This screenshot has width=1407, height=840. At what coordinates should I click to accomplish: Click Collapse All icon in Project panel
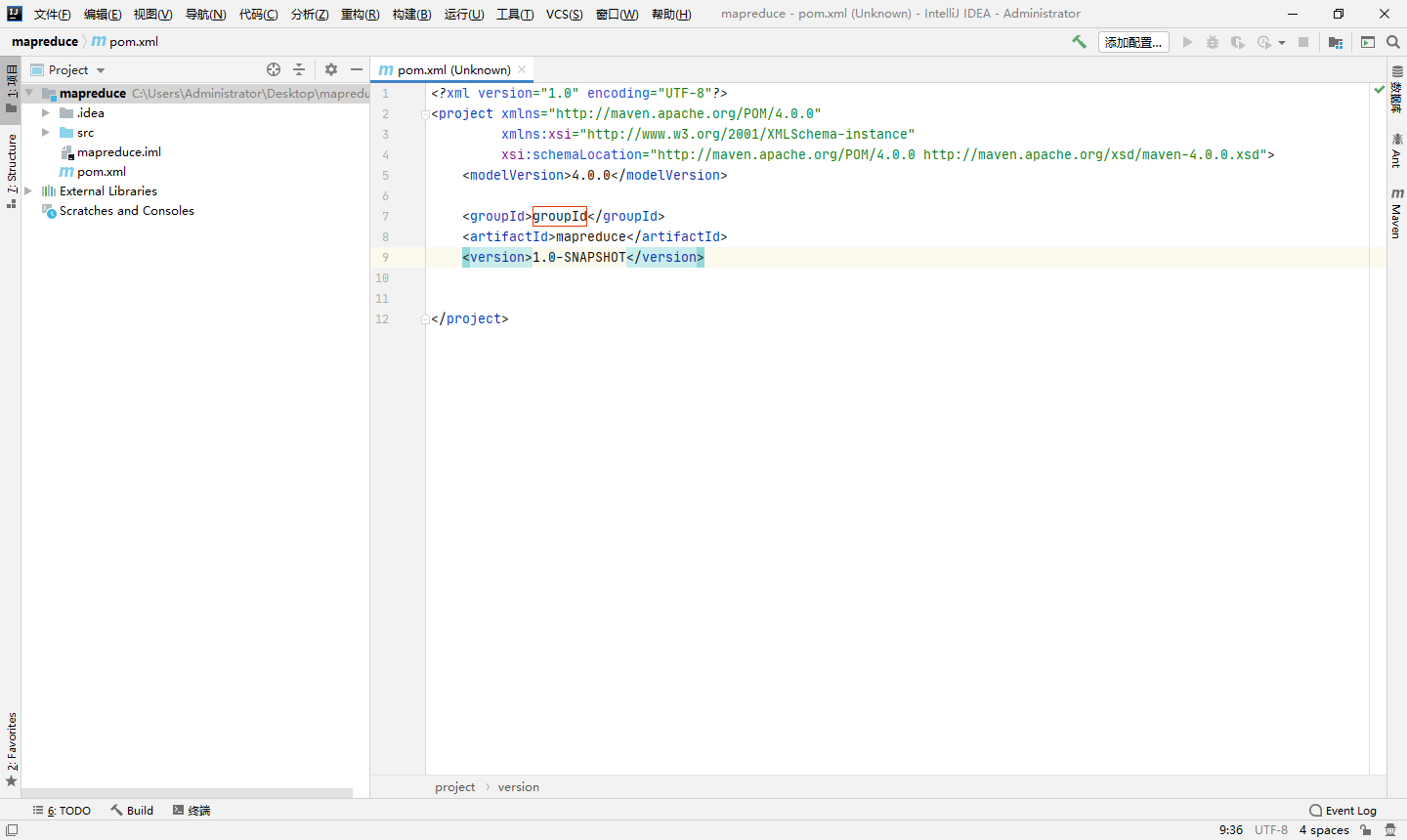299,69
